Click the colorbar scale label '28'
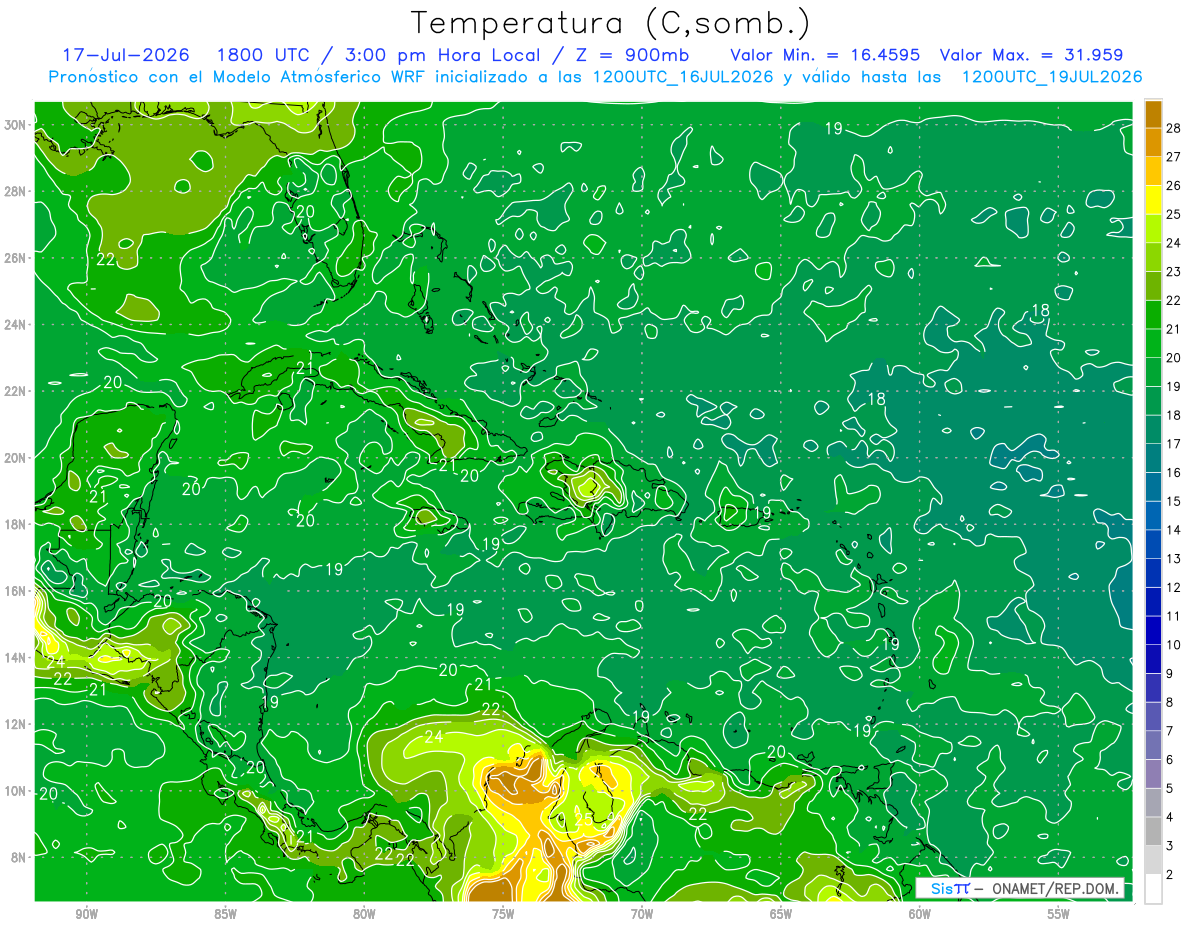 1174,127
